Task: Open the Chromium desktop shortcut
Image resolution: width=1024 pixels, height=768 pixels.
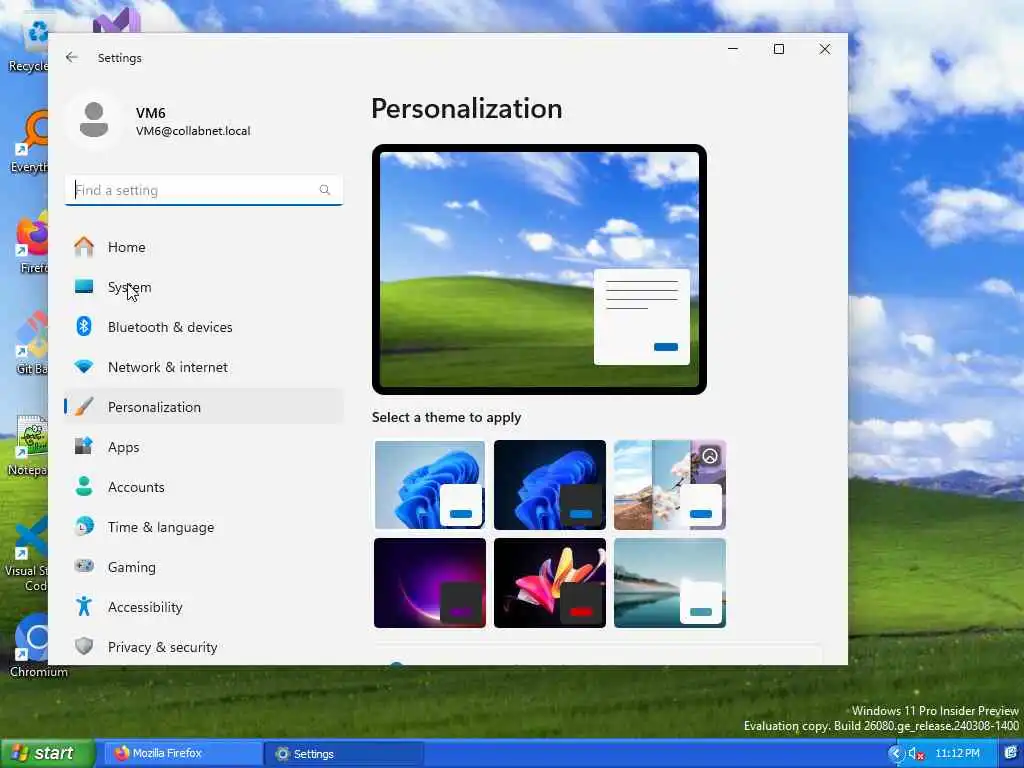Action: pyautogui.click(x=36, y=645)
